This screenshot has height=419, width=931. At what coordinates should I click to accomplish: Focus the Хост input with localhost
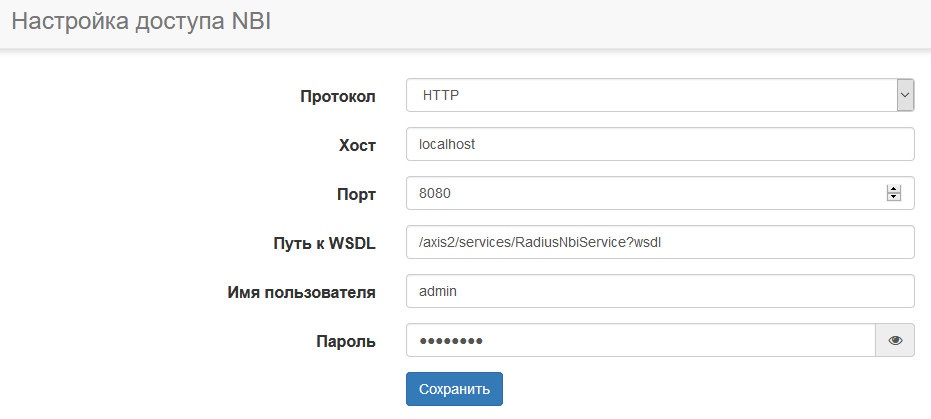click(x=660, y=144)
